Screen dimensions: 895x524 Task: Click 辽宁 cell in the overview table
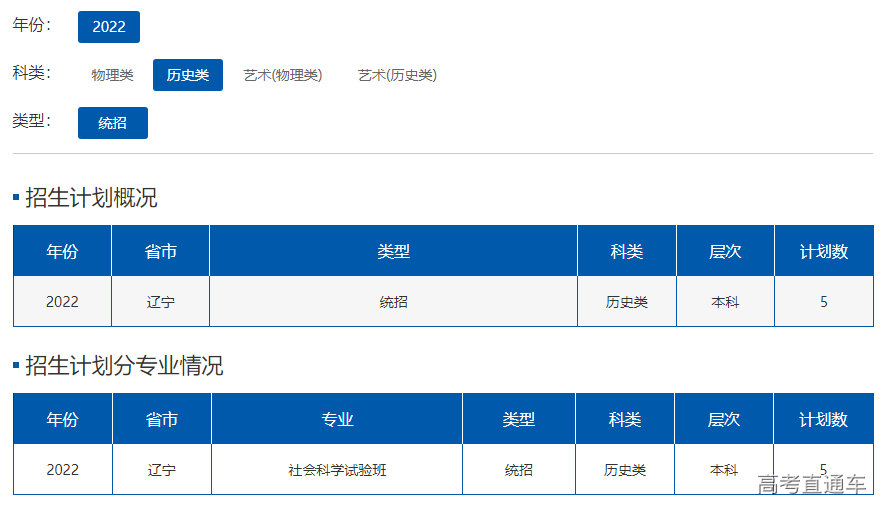[160, 301]
